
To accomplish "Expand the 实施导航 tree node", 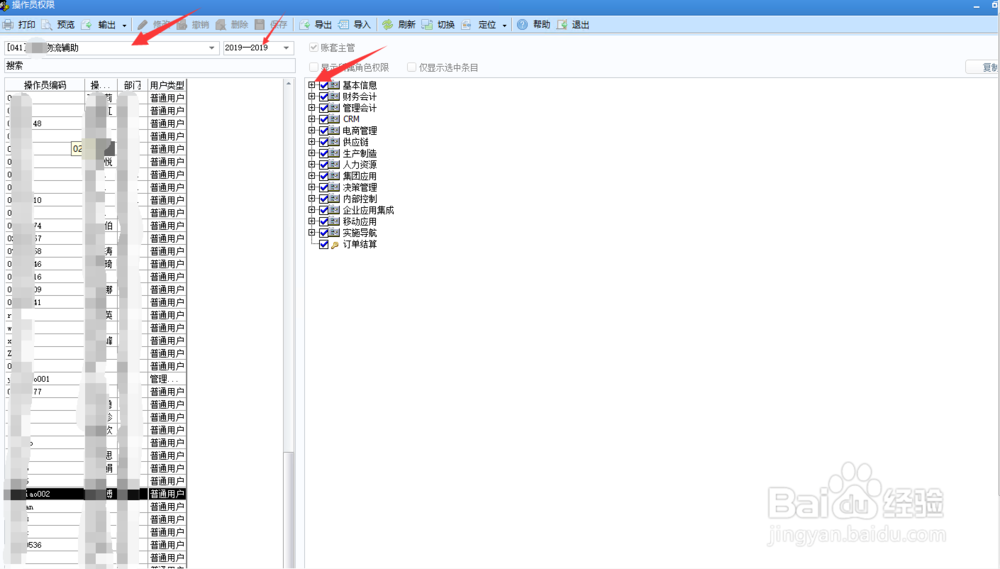I will 312,233.
